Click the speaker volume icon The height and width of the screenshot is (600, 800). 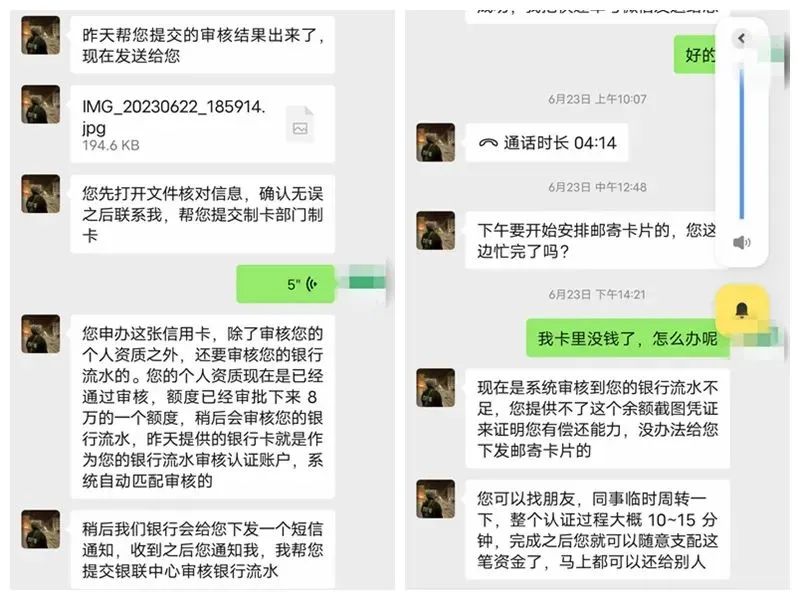pos(741,242)
